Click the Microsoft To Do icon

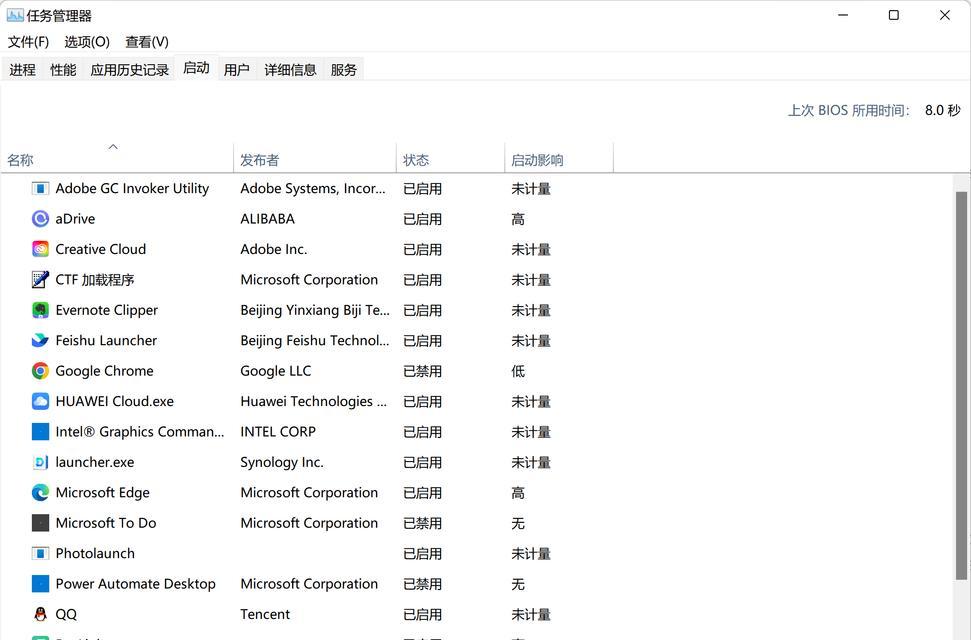(x=40, y=523)
